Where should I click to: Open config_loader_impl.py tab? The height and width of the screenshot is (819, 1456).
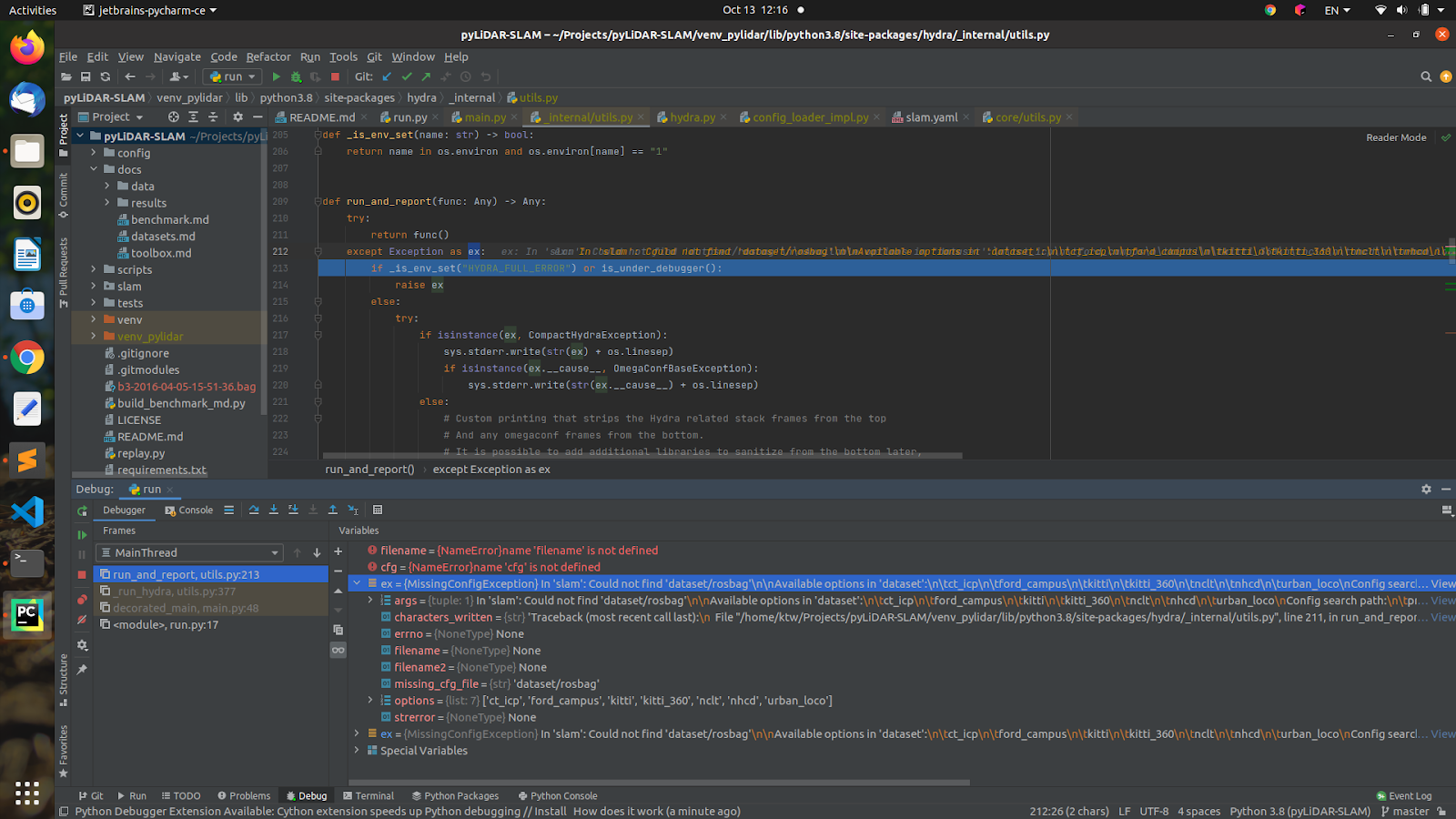coord(810,117)
